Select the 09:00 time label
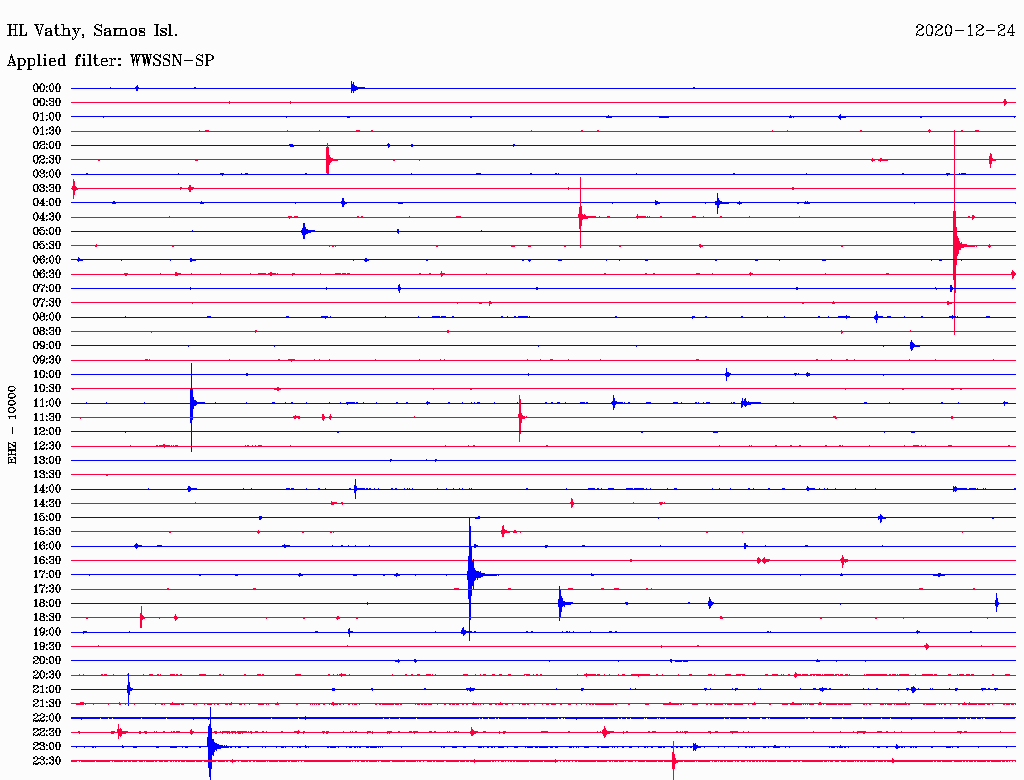The width and height of the screenshot is (1024, 780). (x=47, y=346)
